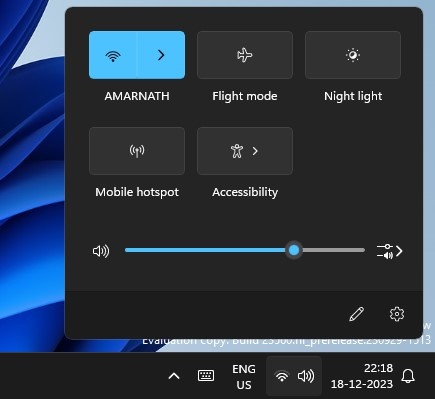Edit quick settings with pencil icon
The width and height of the screenshot is (435, 399).
[356, 314]
